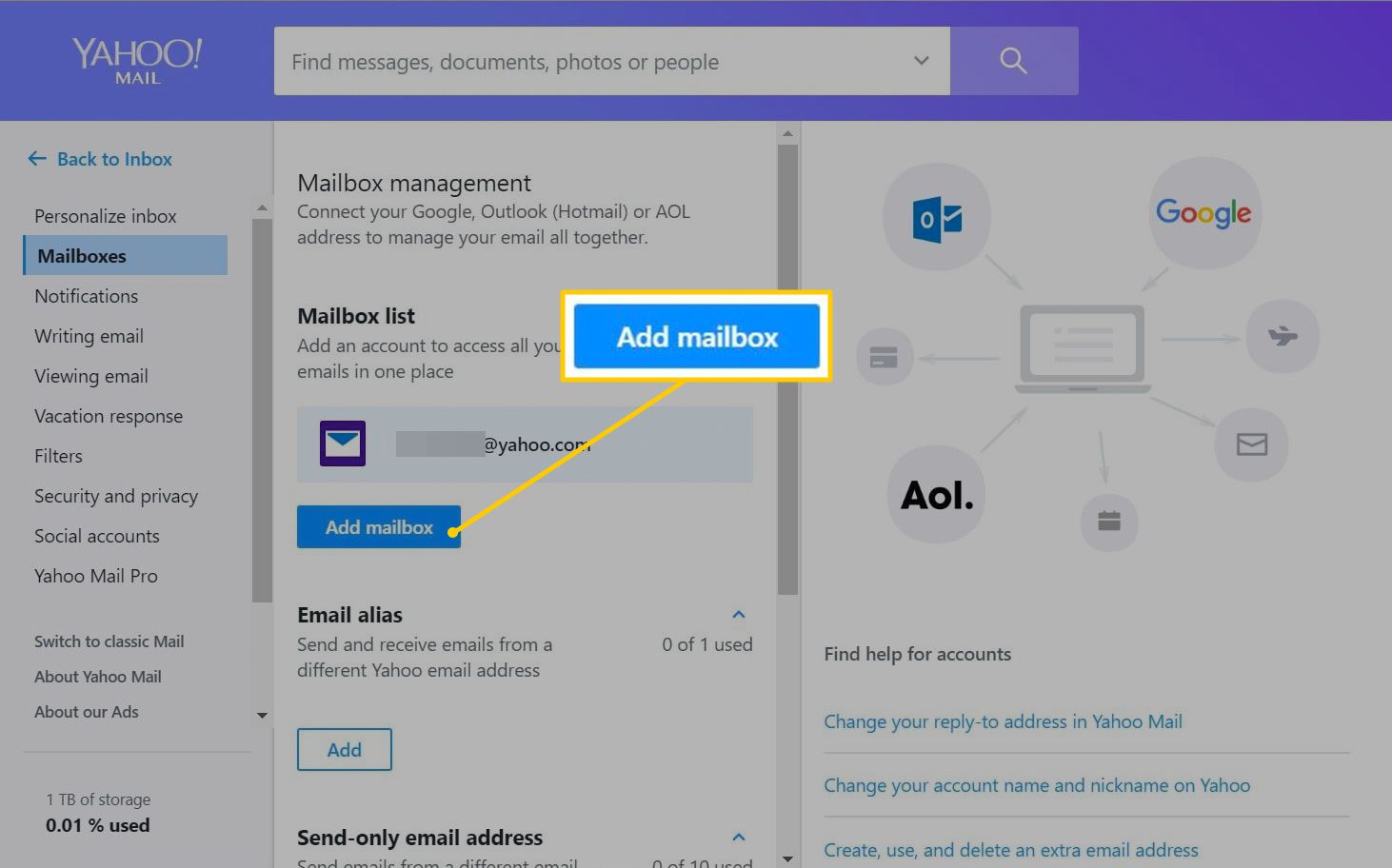Go to Writing email settings
Image resolution: width=1392 pixels, height=868 pixels.
point(89,336)
